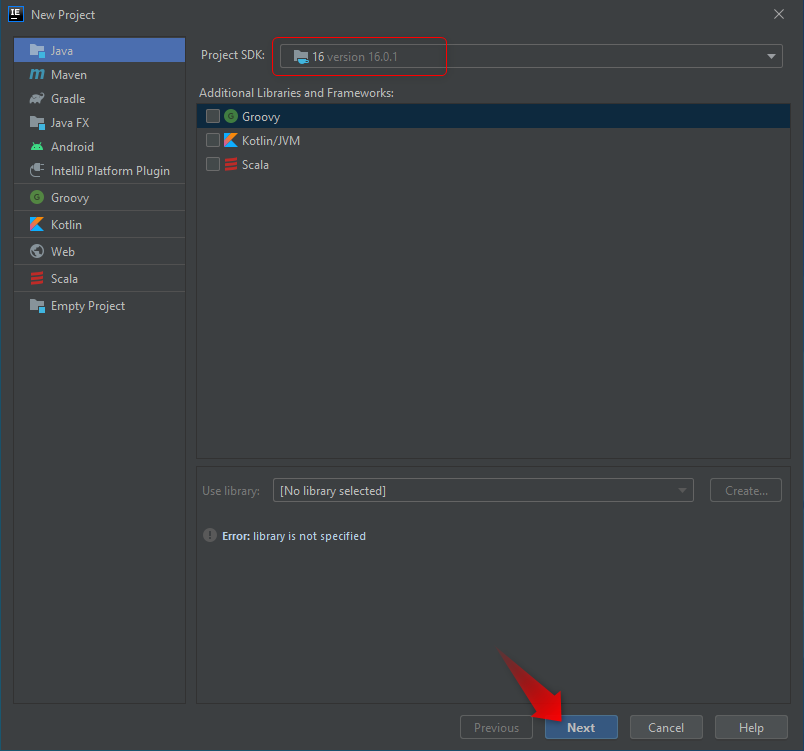The image size is (804, 751).
Task: Select the Java project type icon
Action: [37, 50]
